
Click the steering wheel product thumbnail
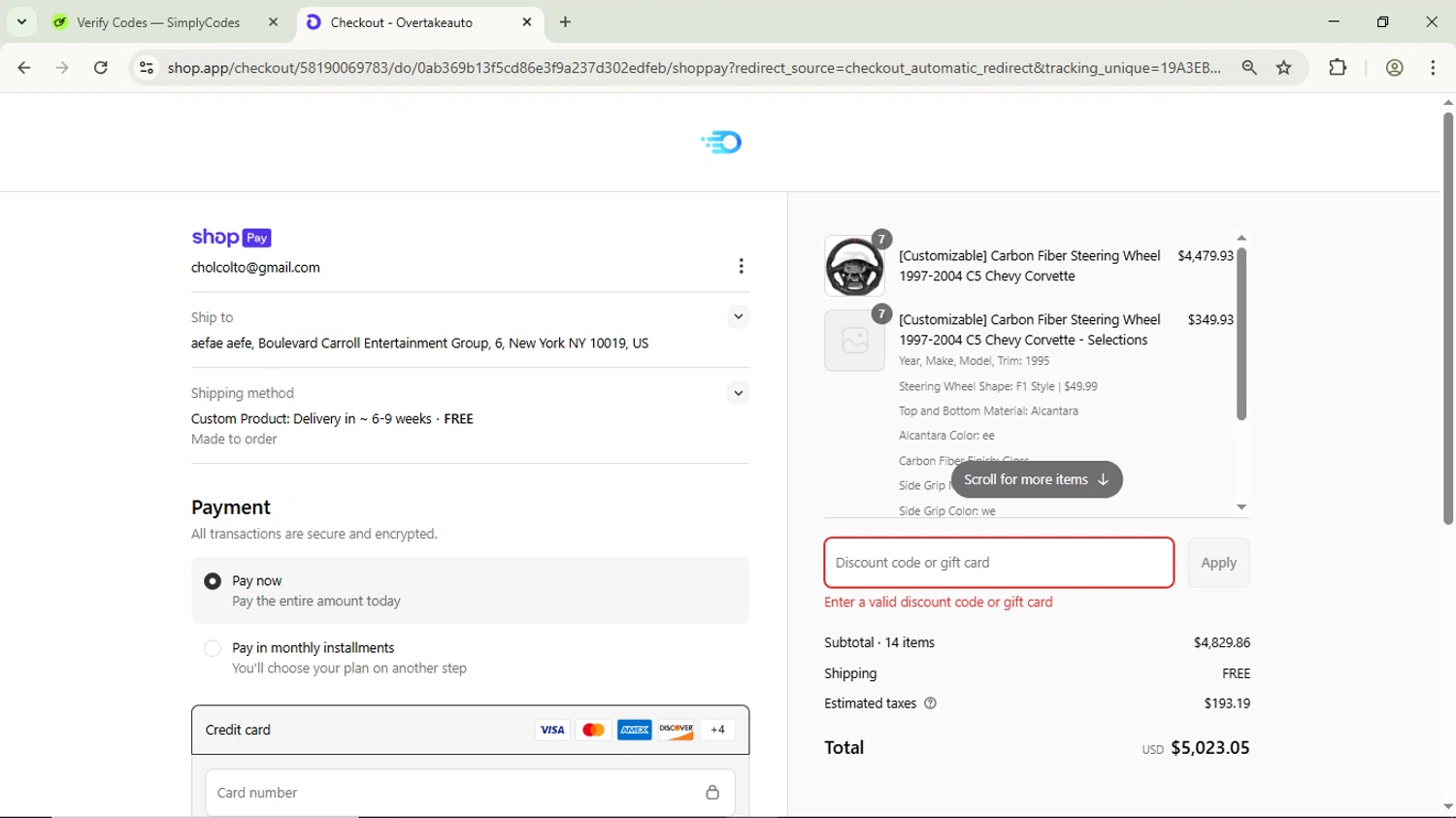coord(854,266)
